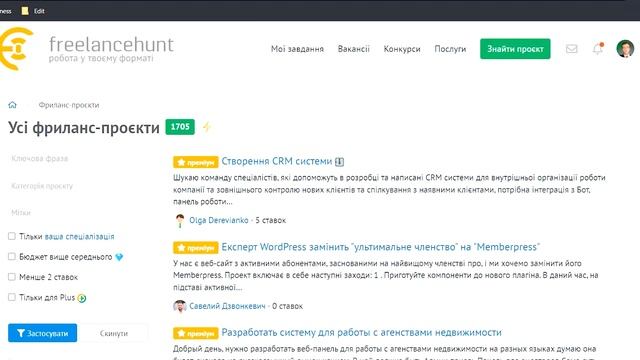The image size is (640, 360).
Task: Select 'Послуги' in the navigation
Action: click(450, 49)
